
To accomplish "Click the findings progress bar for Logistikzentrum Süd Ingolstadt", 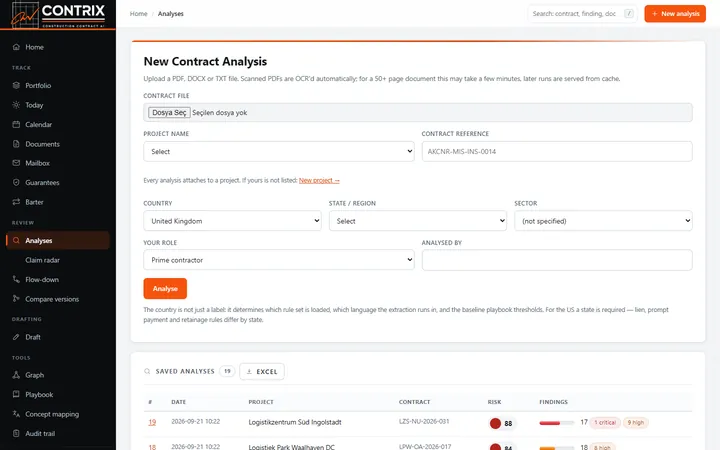I will click(x=556, y=423).
